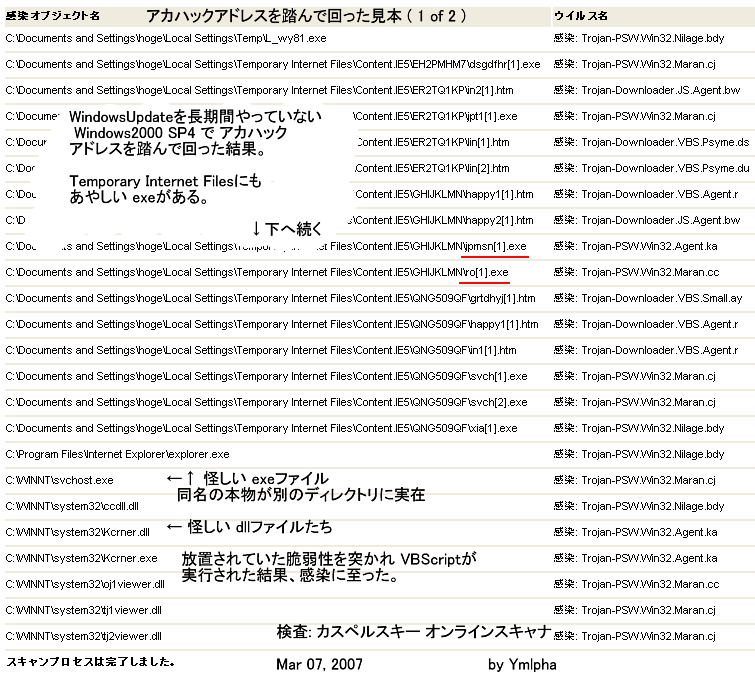Image resolution: width=755 pixels, height=676 pixels.
Task: Click the lin[1].htm path entry
Action: click(x=434, y=143)
